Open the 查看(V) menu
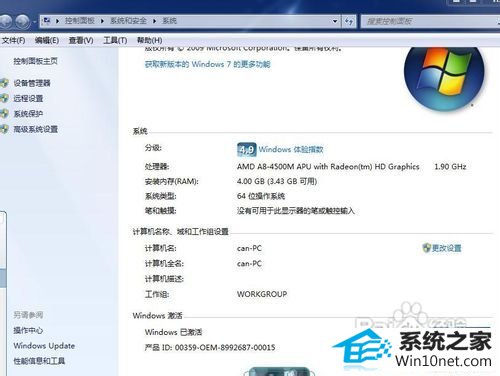500x376 pixels. coord(81,40)
